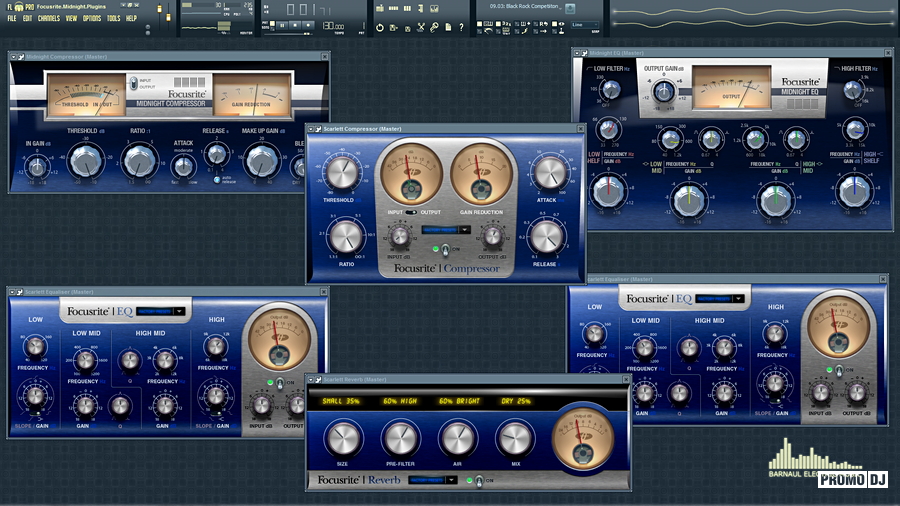This screenshot has height=506, width=900.
Task: Toggle the ON switch of left Scarlett EQ
Action: click(280, 383)
